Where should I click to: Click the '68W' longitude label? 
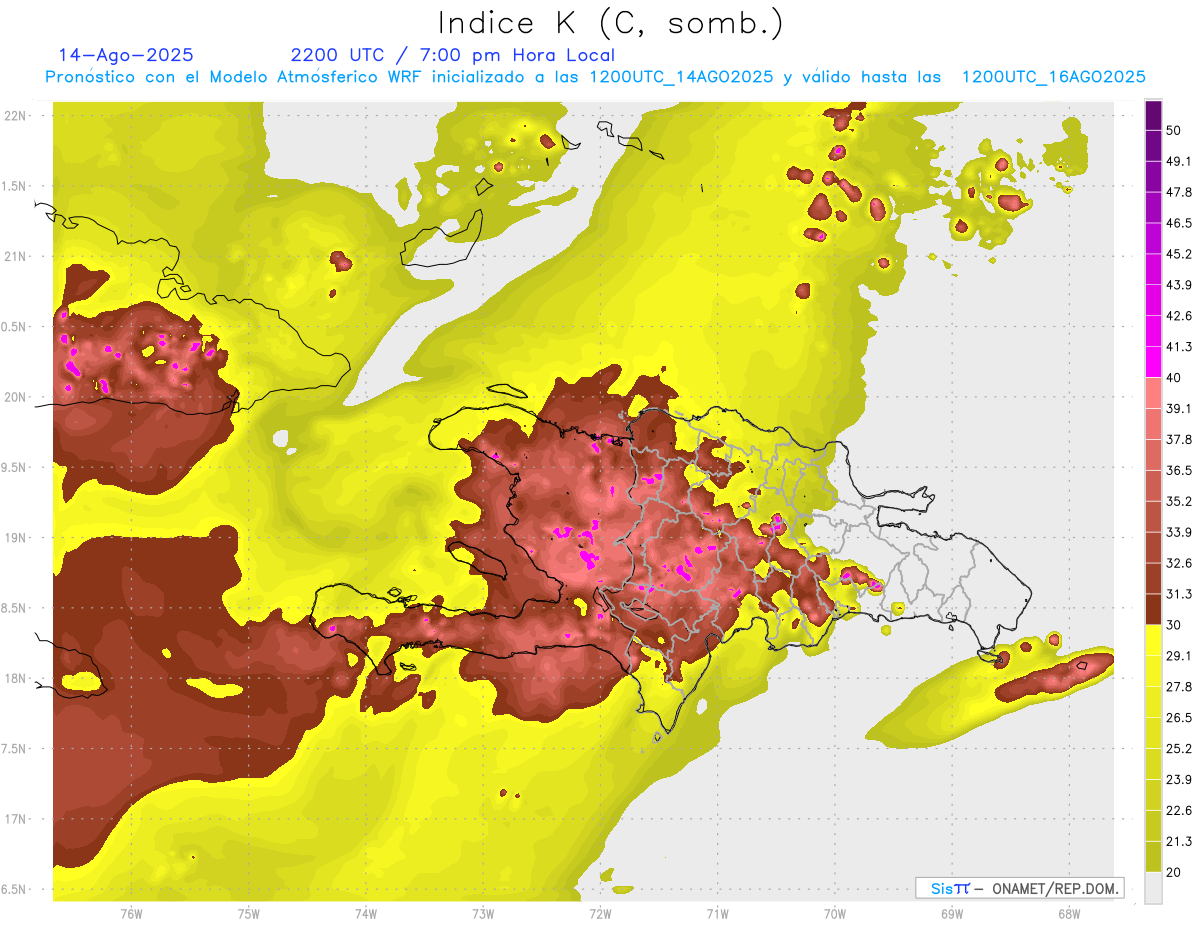click(1068, 913)
